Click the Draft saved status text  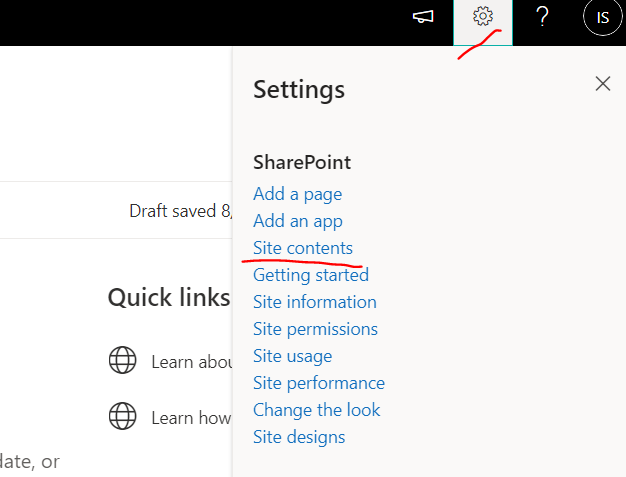(180, 211)
